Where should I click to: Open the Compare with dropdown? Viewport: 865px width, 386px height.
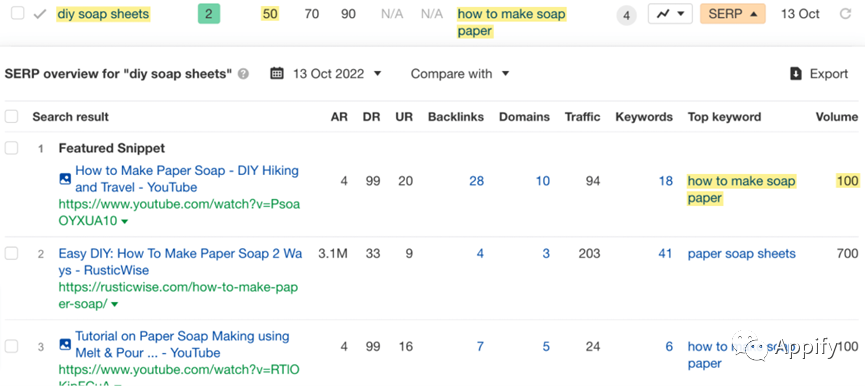[x=460, y=73]
